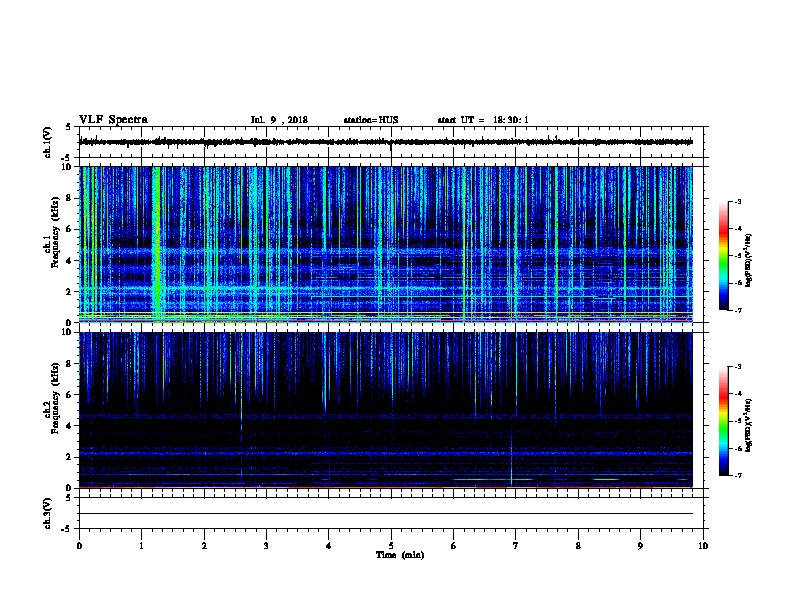Click the time axis tick label "8"
The height and width of the screenshot is (612, 792).
(578, 546)
